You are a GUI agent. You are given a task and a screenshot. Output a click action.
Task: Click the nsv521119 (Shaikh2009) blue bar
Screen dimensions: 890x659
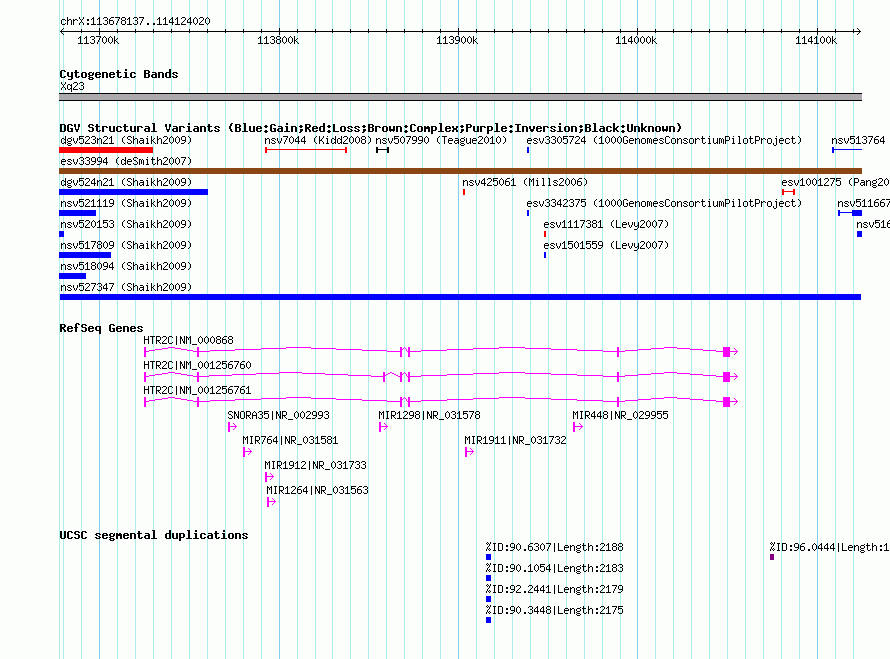pyautogui.click(x=78, y=213)
